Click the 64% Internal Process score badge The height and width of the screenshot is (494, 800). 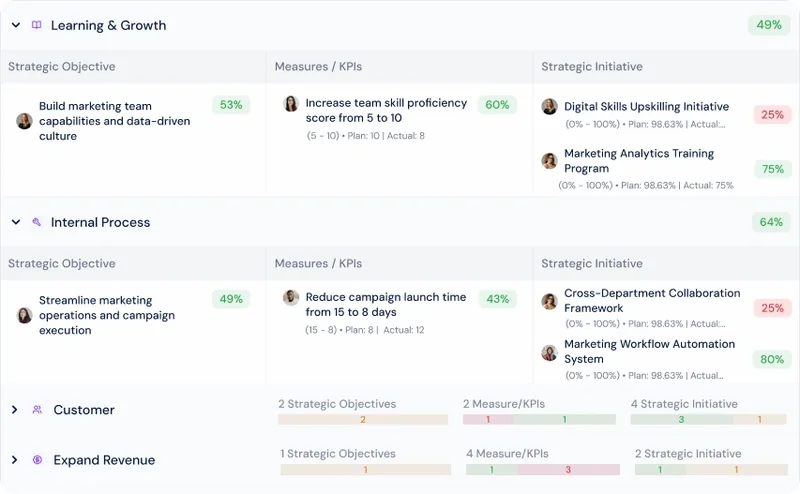point(771,222)
